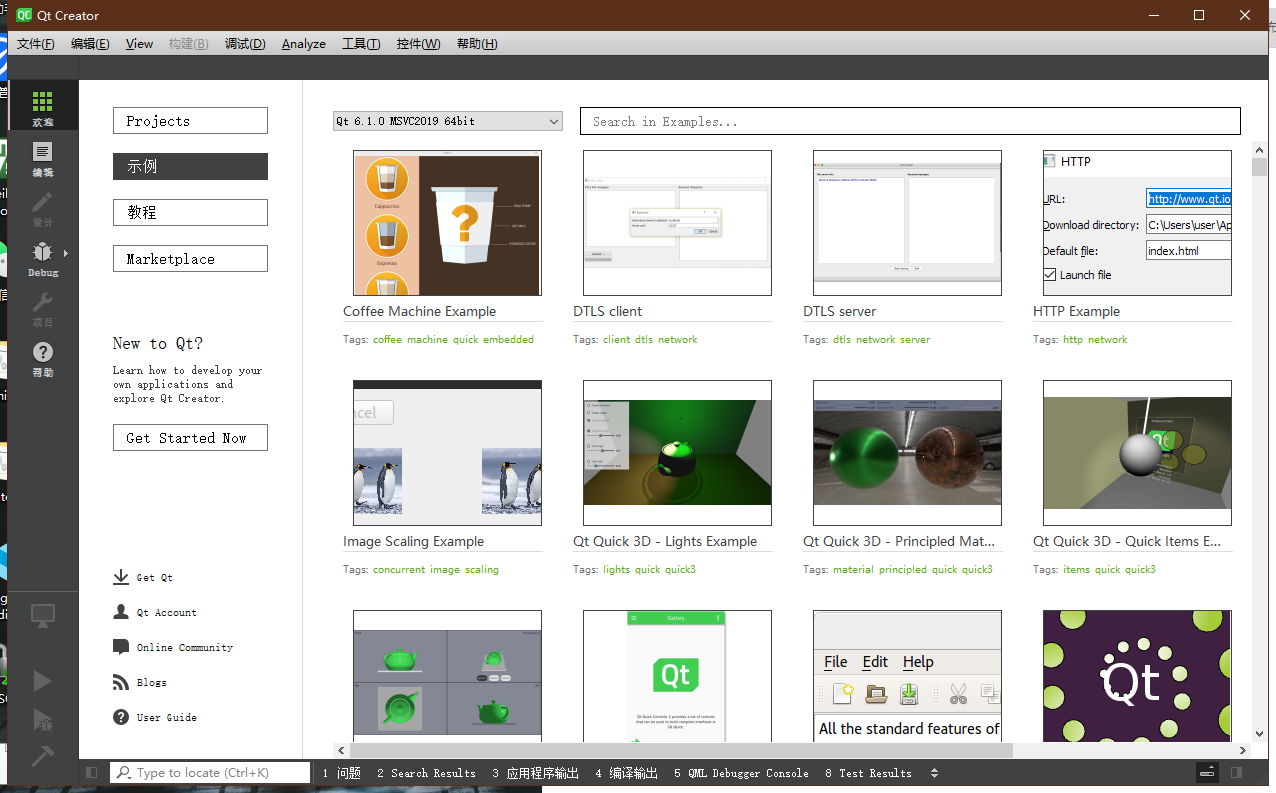This screenshot has height=793, width=1276.
Task: Open the 3 应用程序输出 pane
Action: coord(535,773)
